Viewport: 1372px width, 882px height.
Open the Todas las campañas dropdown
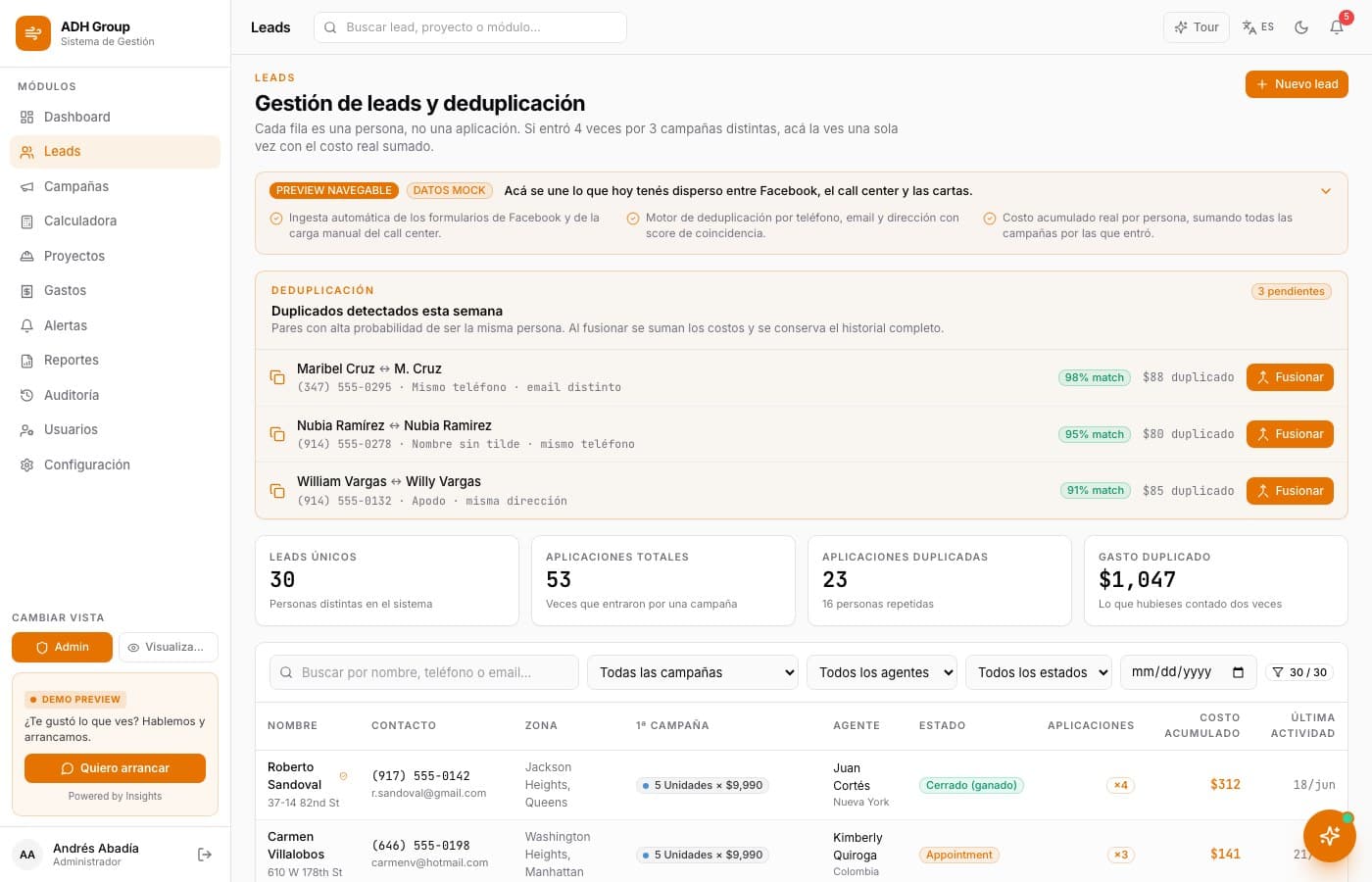click(x=693, y=672)
